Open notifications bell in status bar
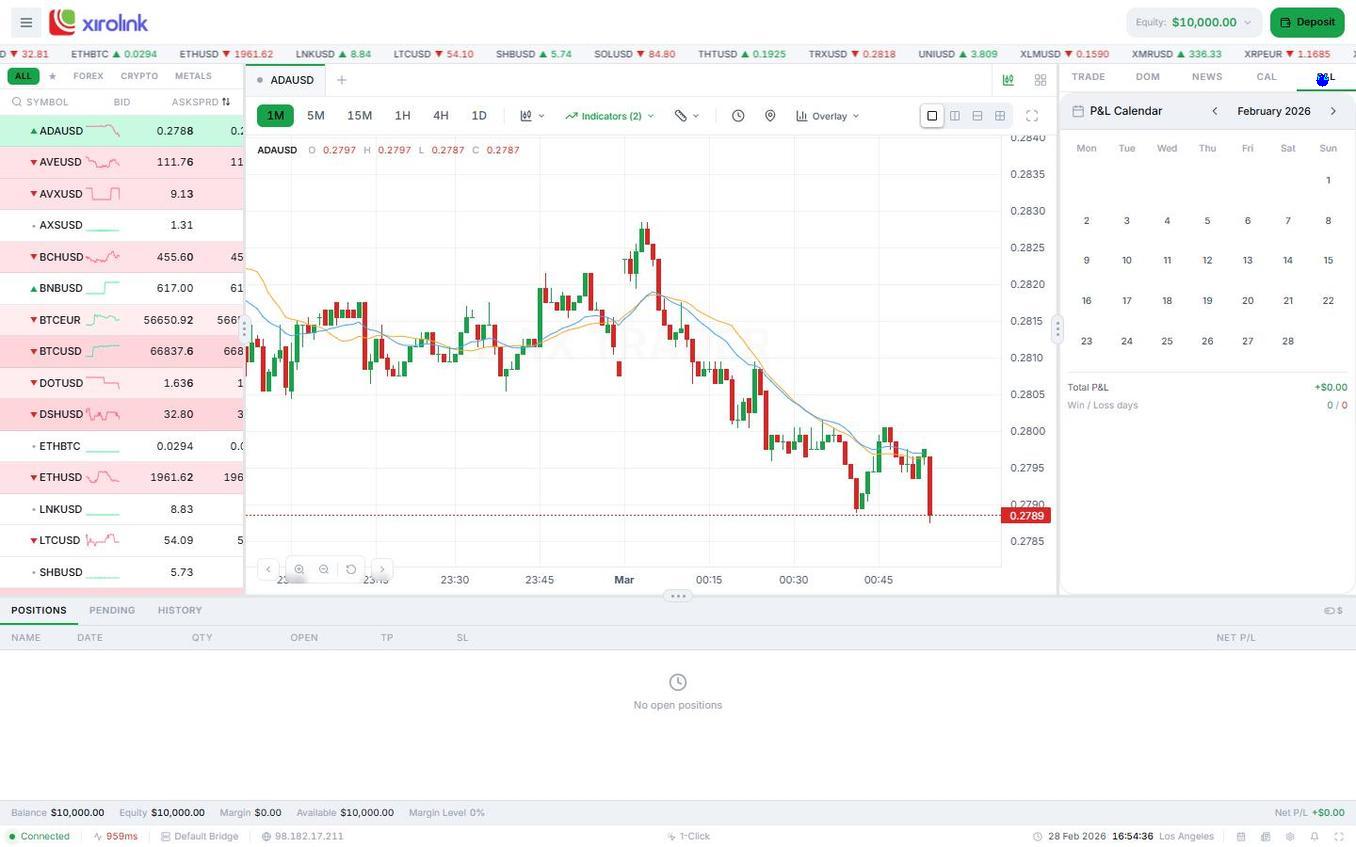Viewport: 1356px width, 847px height. click(x=1314, y=837)
